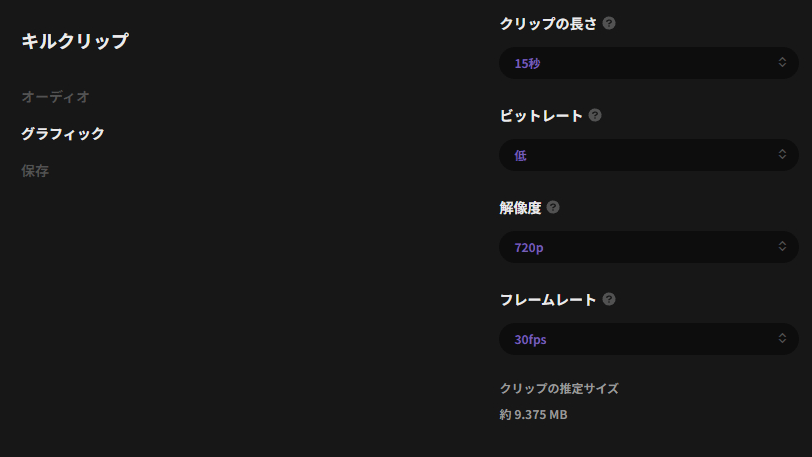Viewport: 812px width, 457px height.
Task: Click the help icon next to ビットレート
Action: coord(595,115)
